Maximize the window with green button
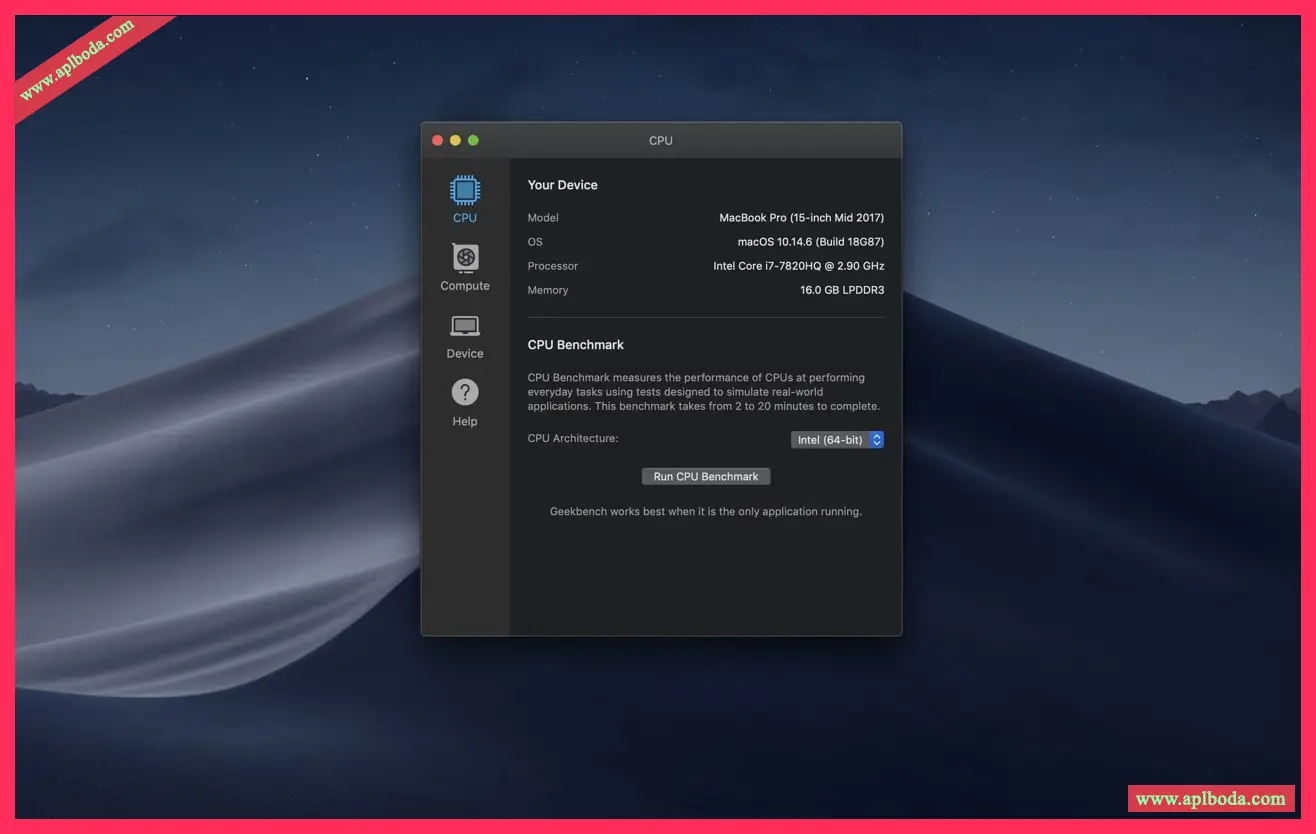Viewport: 1316px width, 834px height. coord(473,140)
